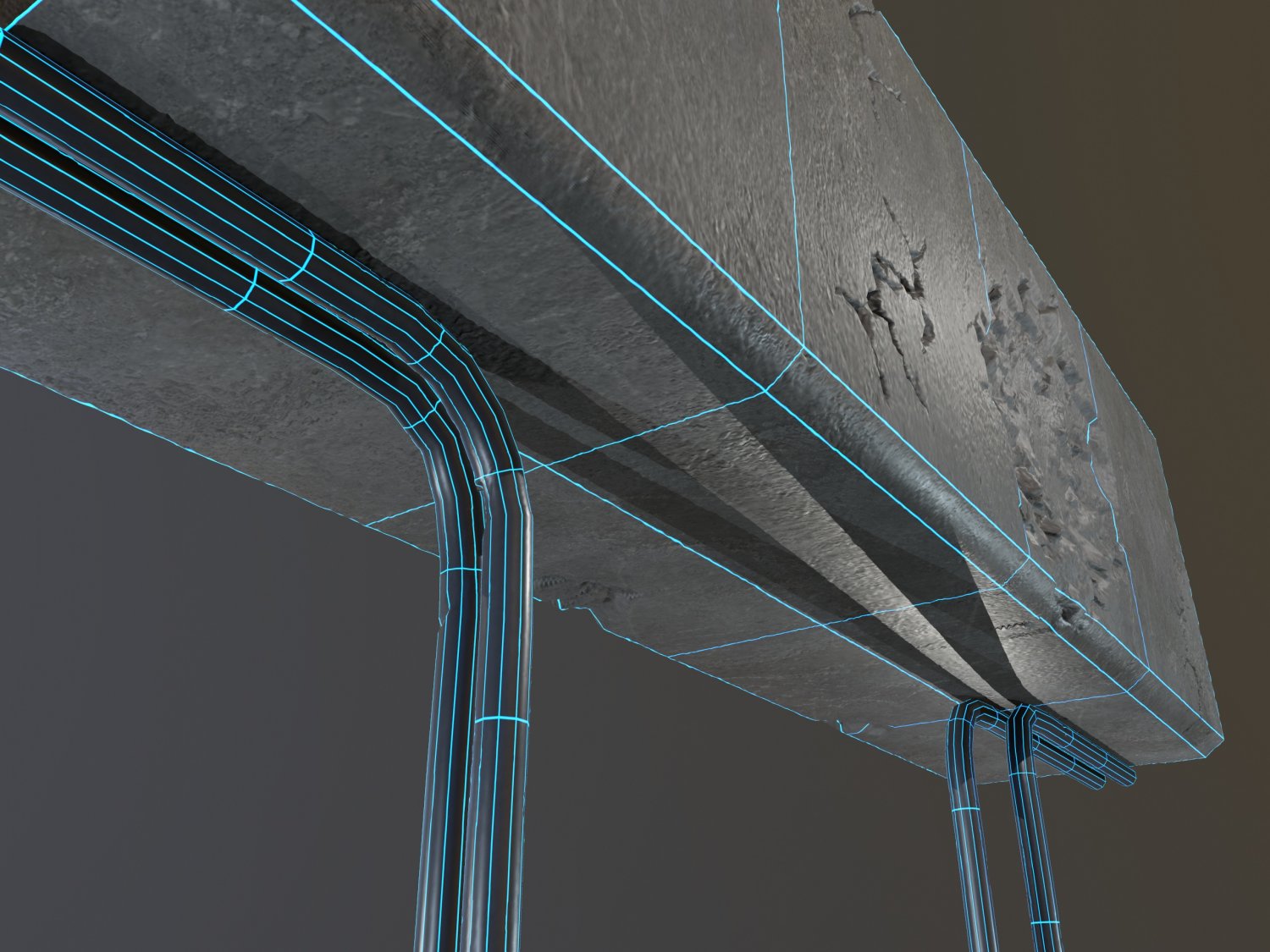The height and width of the screenshot is (952, 1270).
Task: Click the bright edge ring on the large vertical pipe
Action: (500, 721)
